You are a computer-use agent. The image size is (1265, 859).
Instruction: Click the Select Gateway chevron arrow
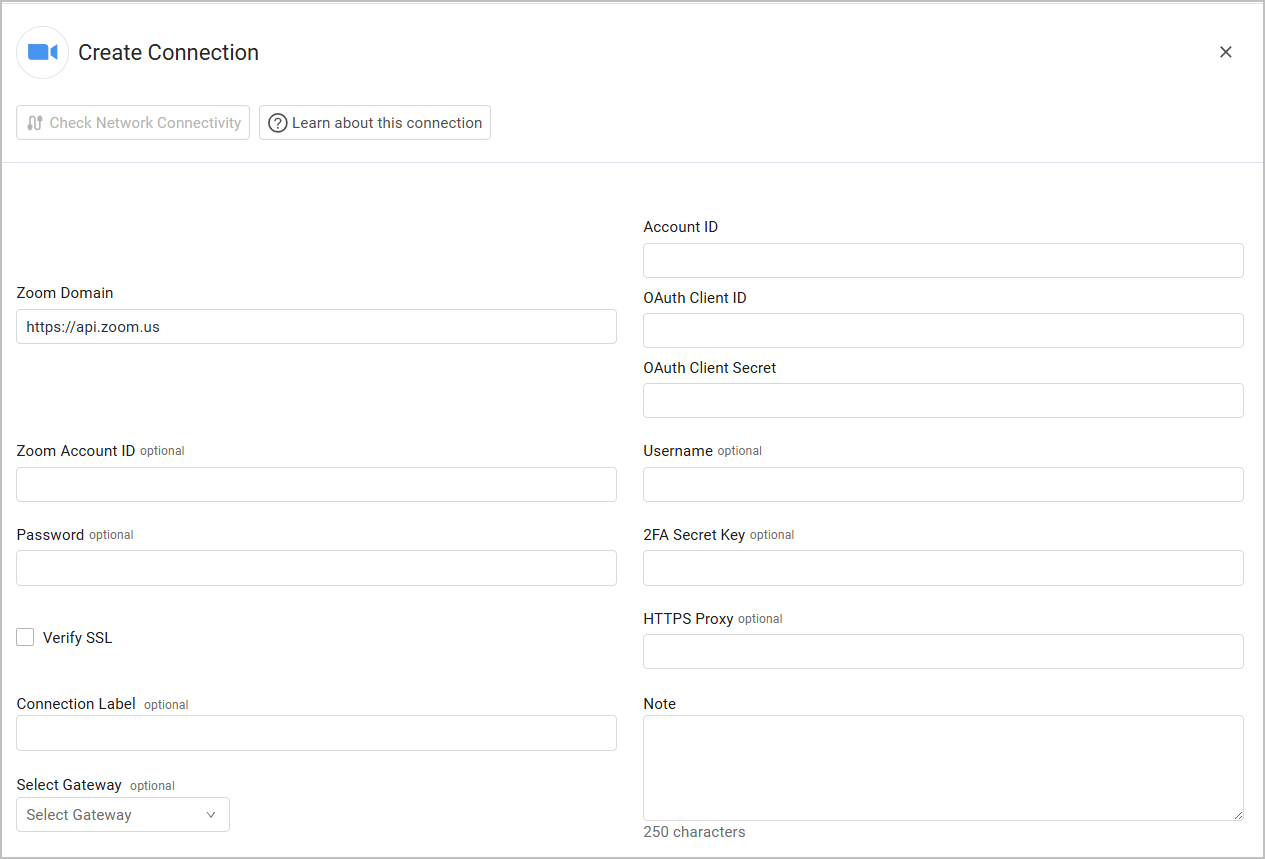click(x=211, y=815)
